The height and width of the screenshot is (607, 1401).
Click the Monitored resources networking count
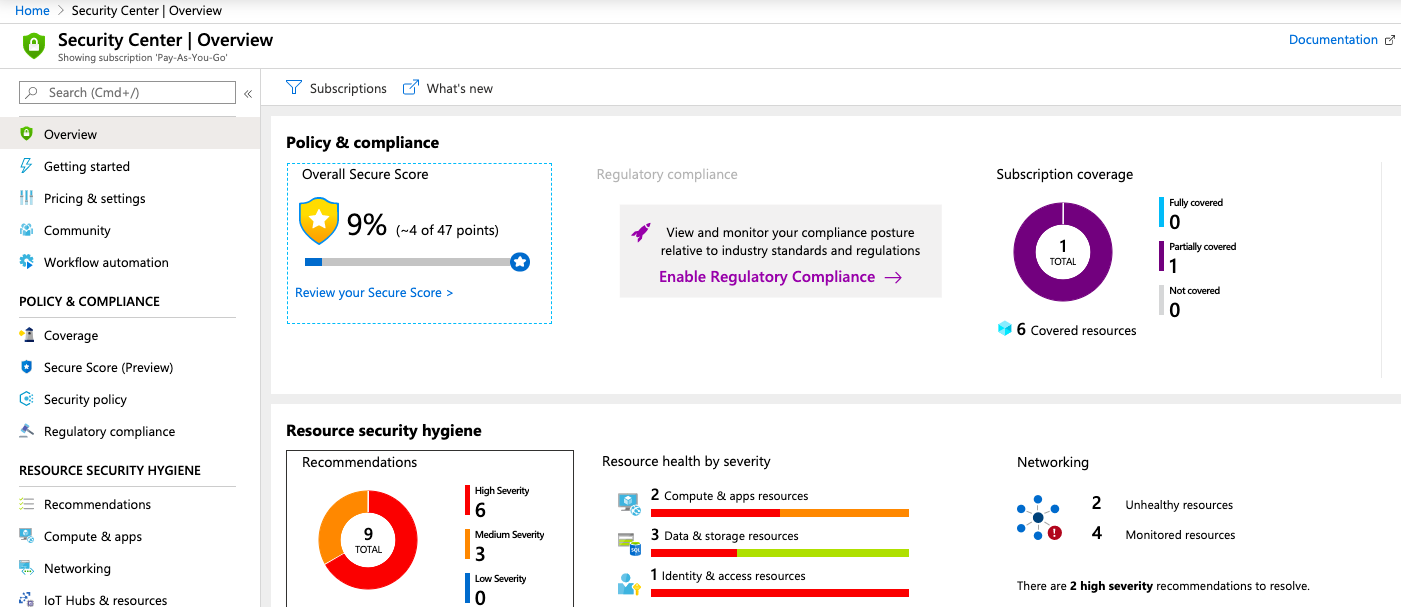(1097, 533)
